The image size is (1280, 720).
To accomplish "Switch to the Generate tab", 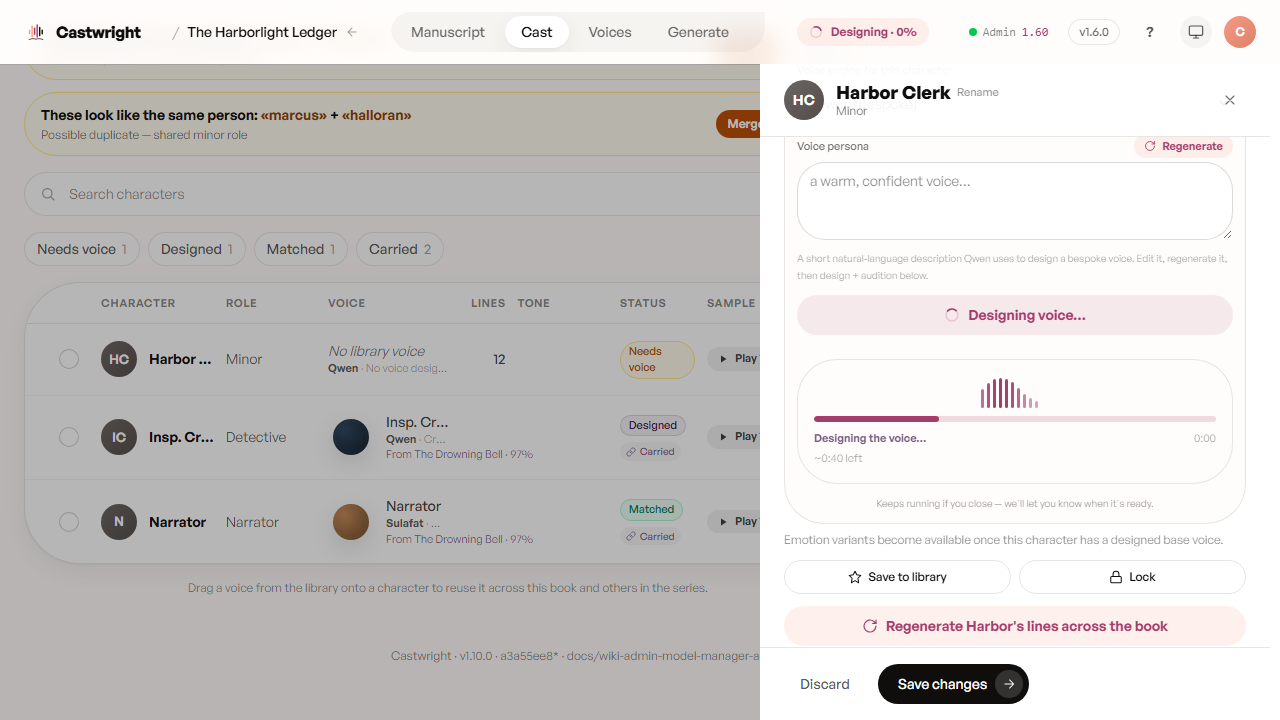I will (x=698, y=32).
